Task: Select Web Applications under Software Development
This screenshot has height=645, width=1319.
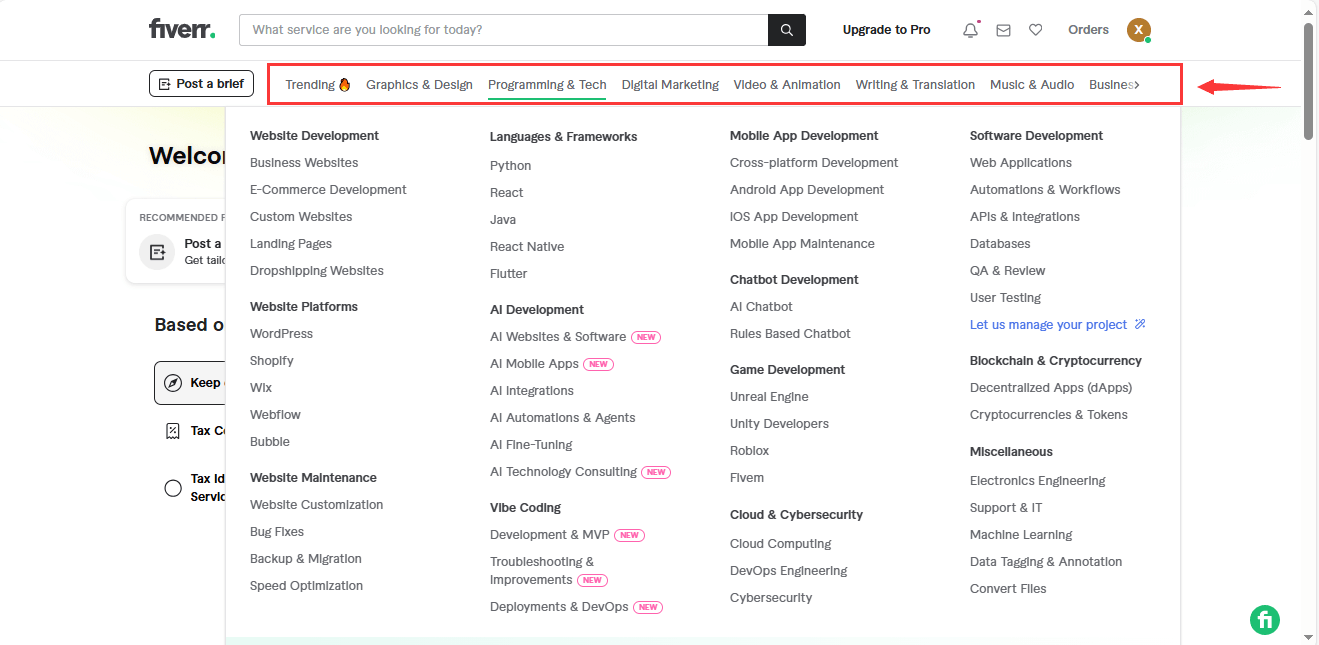Action: pos(1021,163)
